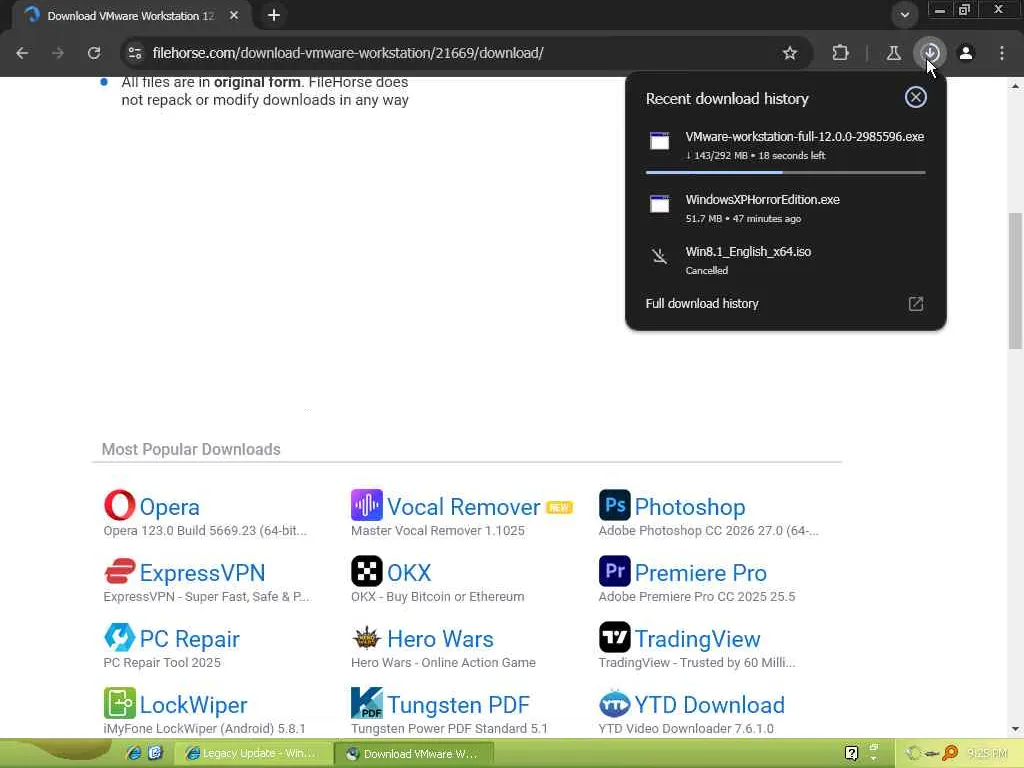Click the address bar URL
This screenshot has width=1024, height=768.
pyautogui.click(x=347, y=53)
